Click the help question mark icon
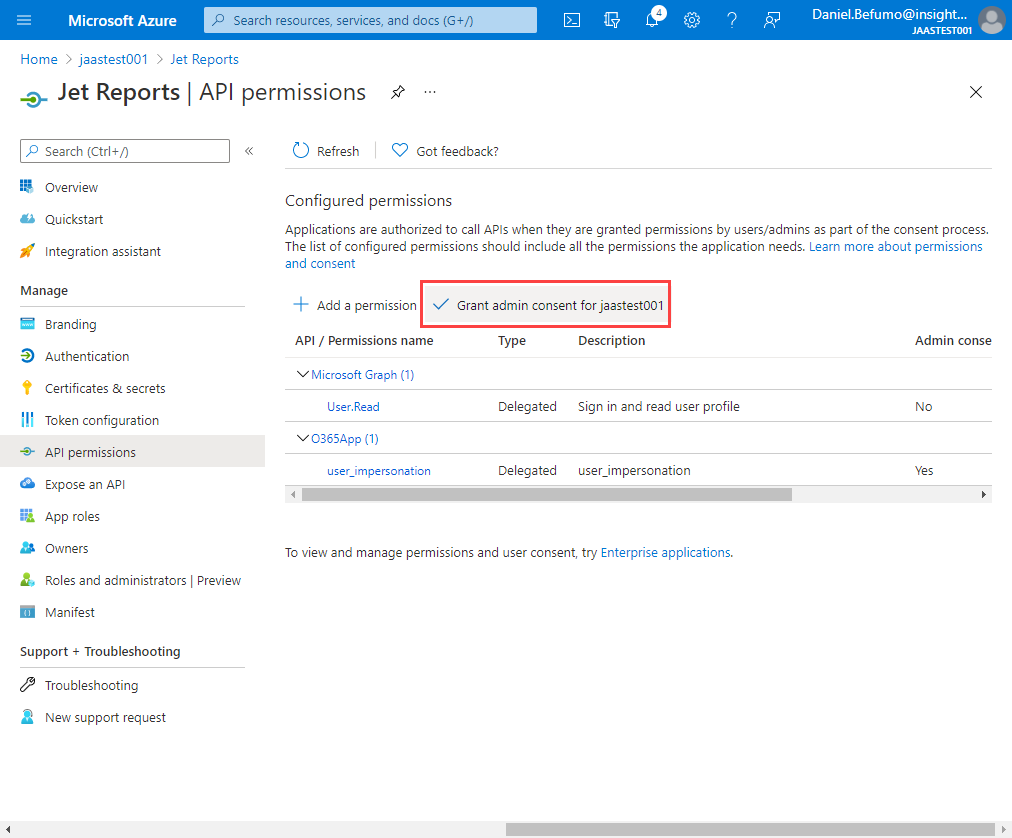Image resolution: width=1012 pixels, height=838 pixels. coord(731,20)
